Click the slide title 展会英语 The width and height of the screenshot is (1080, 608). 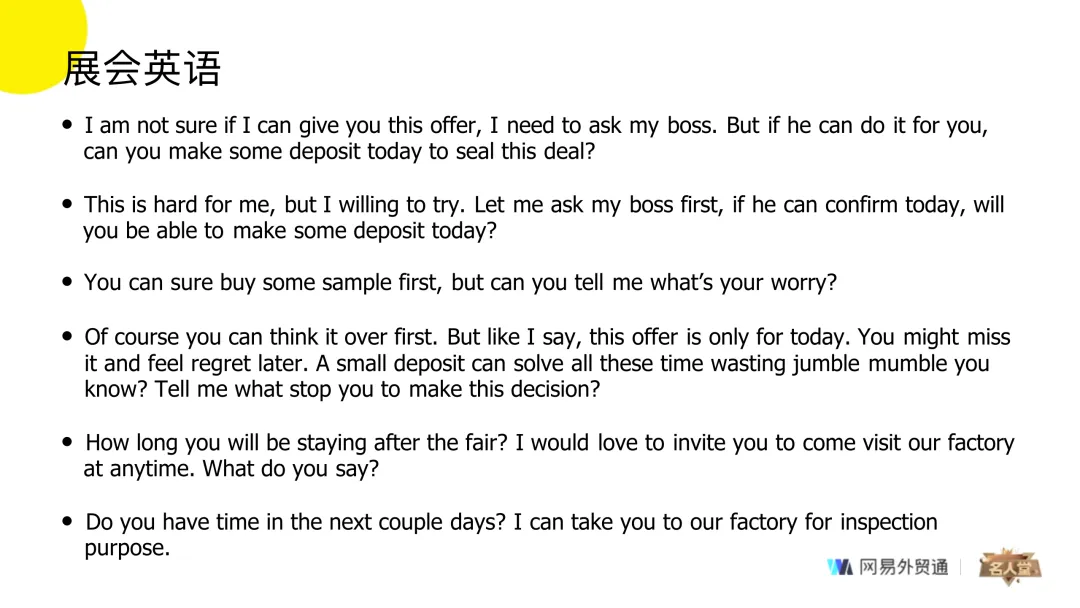pos(141,69)
